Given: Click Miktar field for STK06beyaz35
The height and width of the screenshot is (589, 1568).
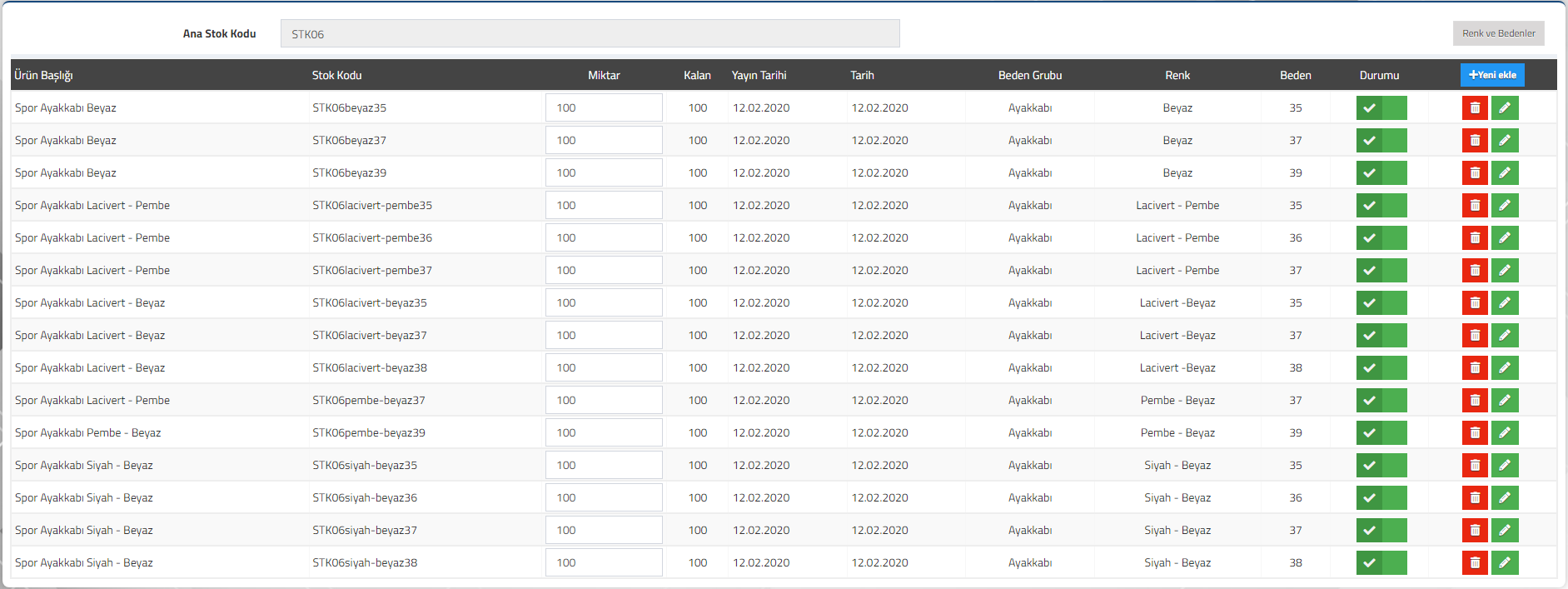Looking at the screenshot, I should point(604,108).
